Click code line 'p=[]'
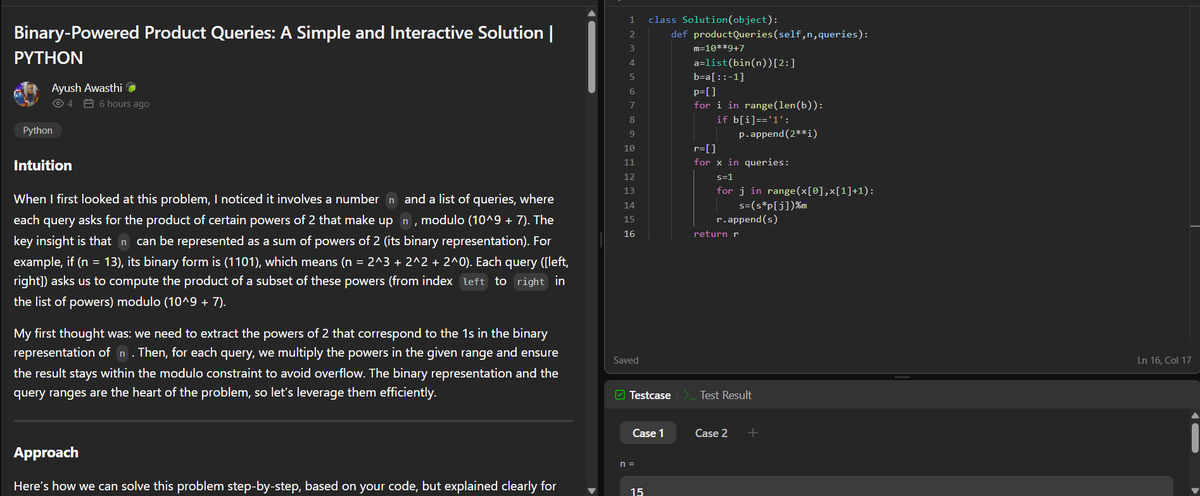Viewport: 1200px width, 496px height. point(704,91)
